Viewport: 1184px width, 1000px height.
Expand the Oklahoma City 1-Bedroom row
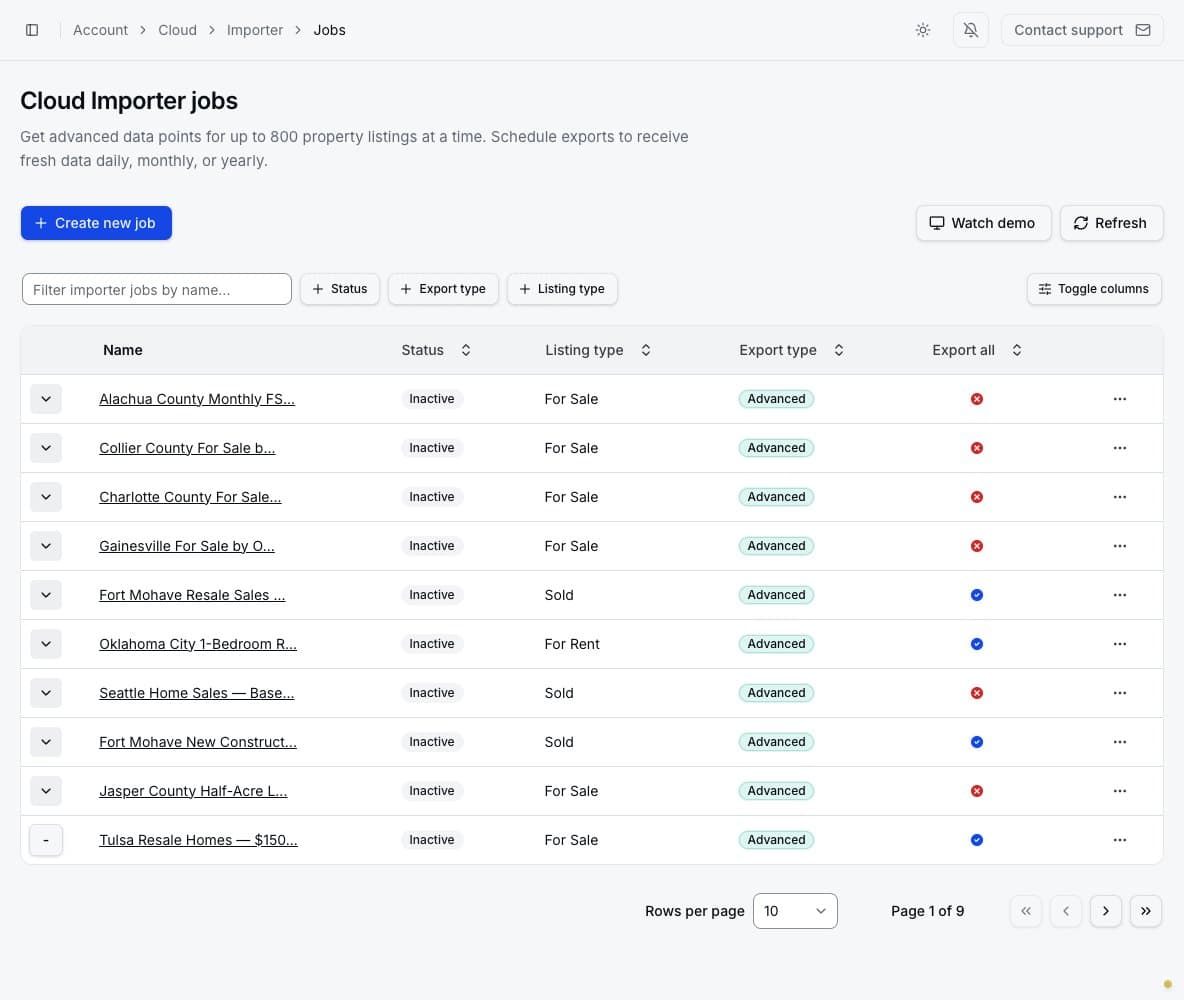click(46, 644)
